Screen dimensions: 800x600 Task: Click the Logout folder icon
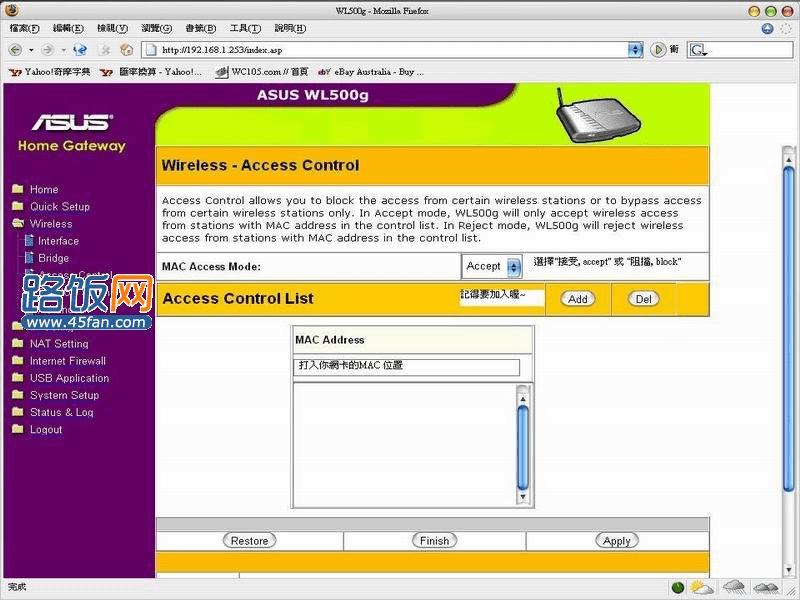17,429
